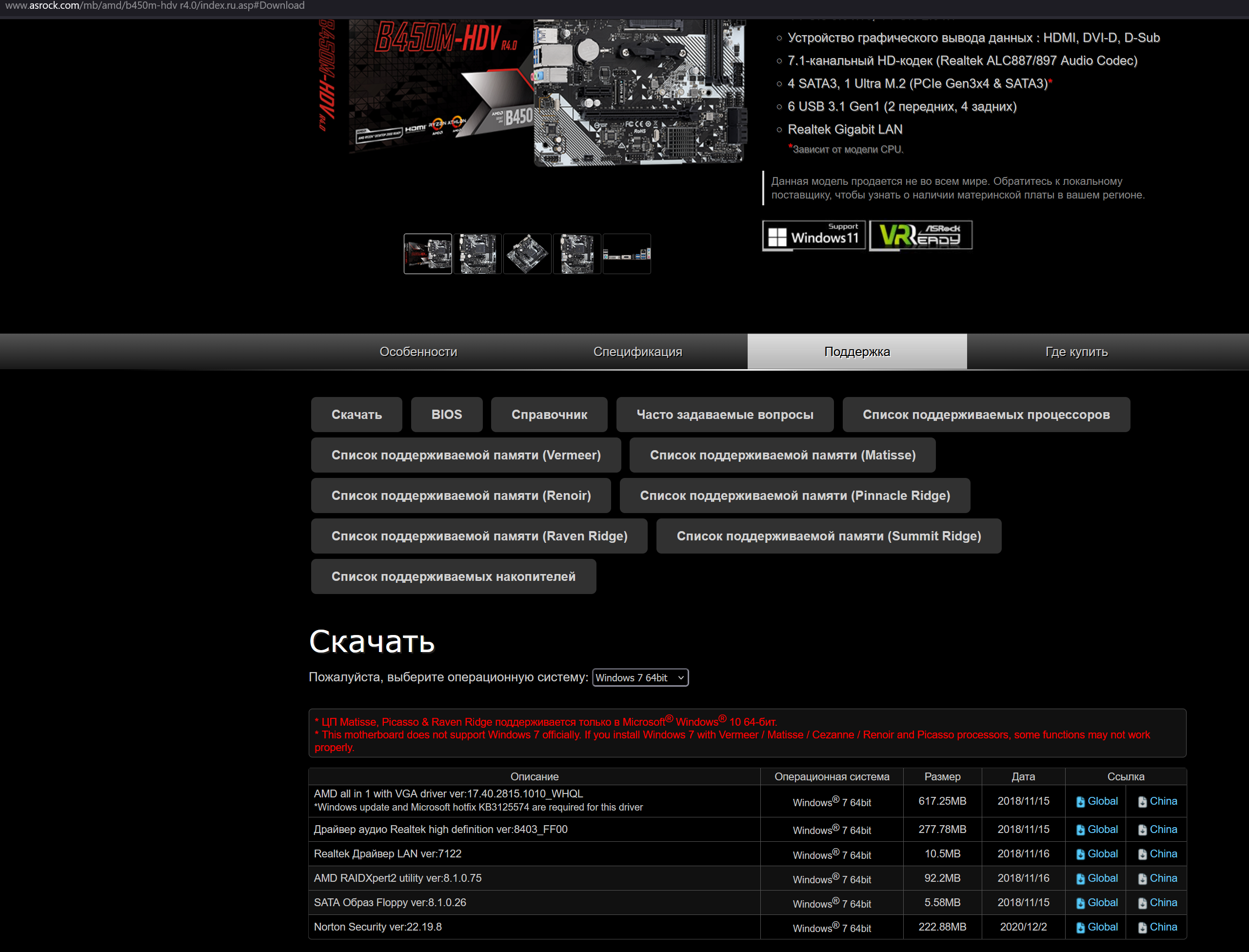Click the Скачать section heading
Screen dimensions: 1249x952
click(x=372, y=641)
